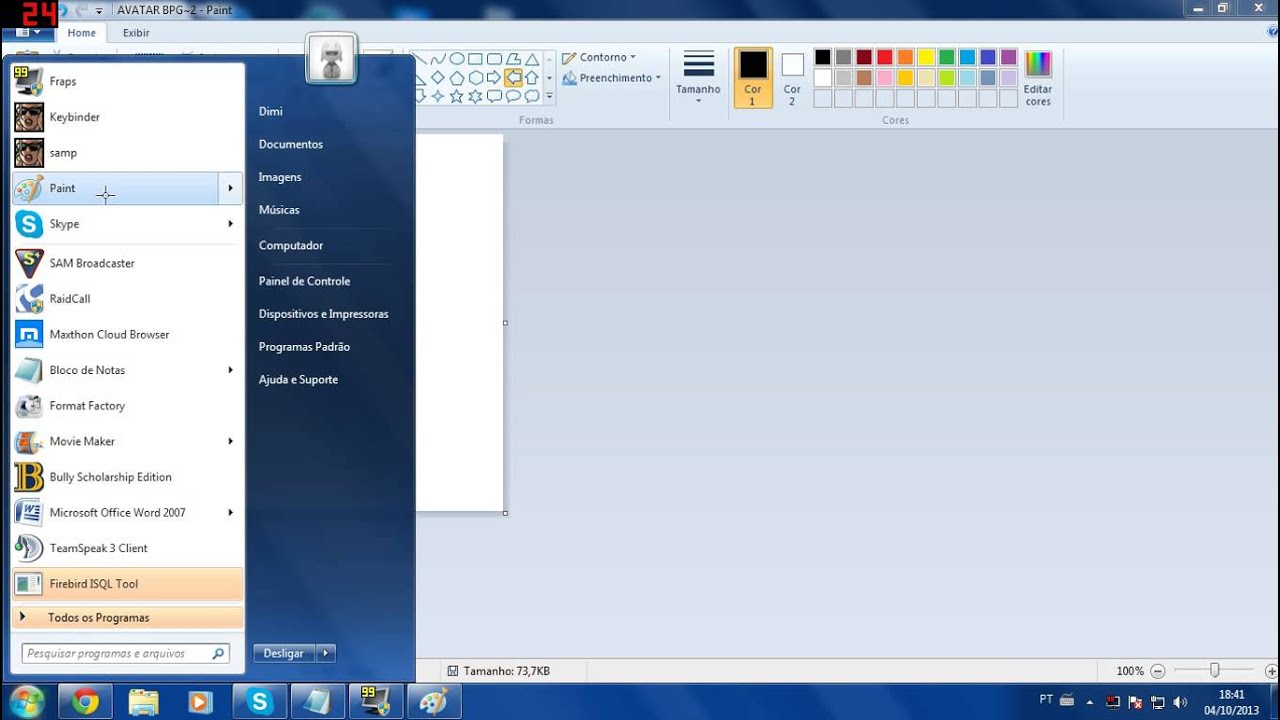Viewport: 1280px width, 720px height.
Task: Select the Curve shape tool
Action: coord(438,59)
